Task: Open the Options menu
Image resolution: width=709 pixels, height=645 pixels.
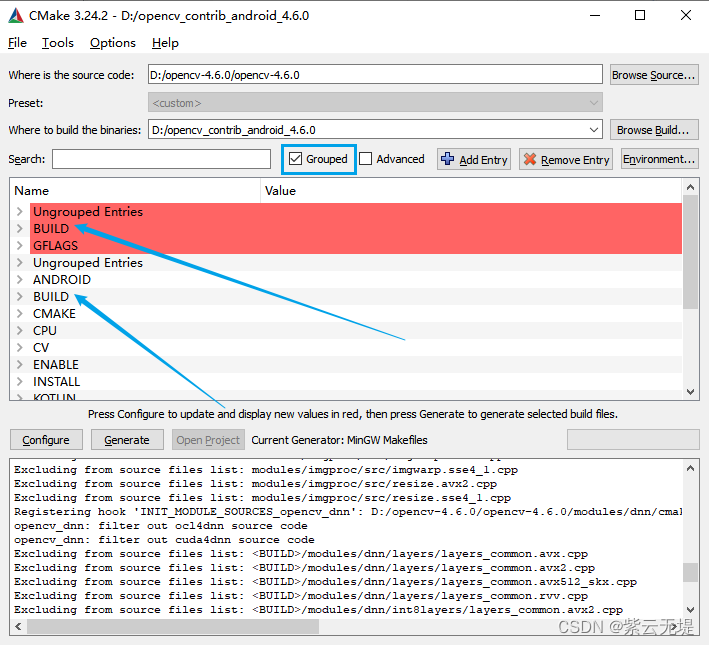Action: (113, 43)
